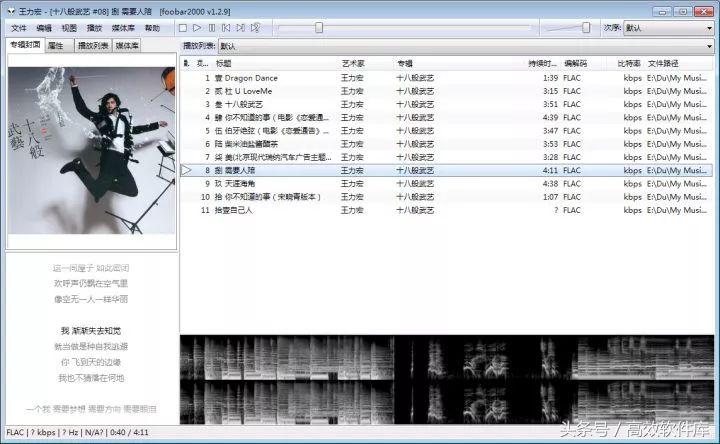Open the 帮助 menu

point(152,28)
